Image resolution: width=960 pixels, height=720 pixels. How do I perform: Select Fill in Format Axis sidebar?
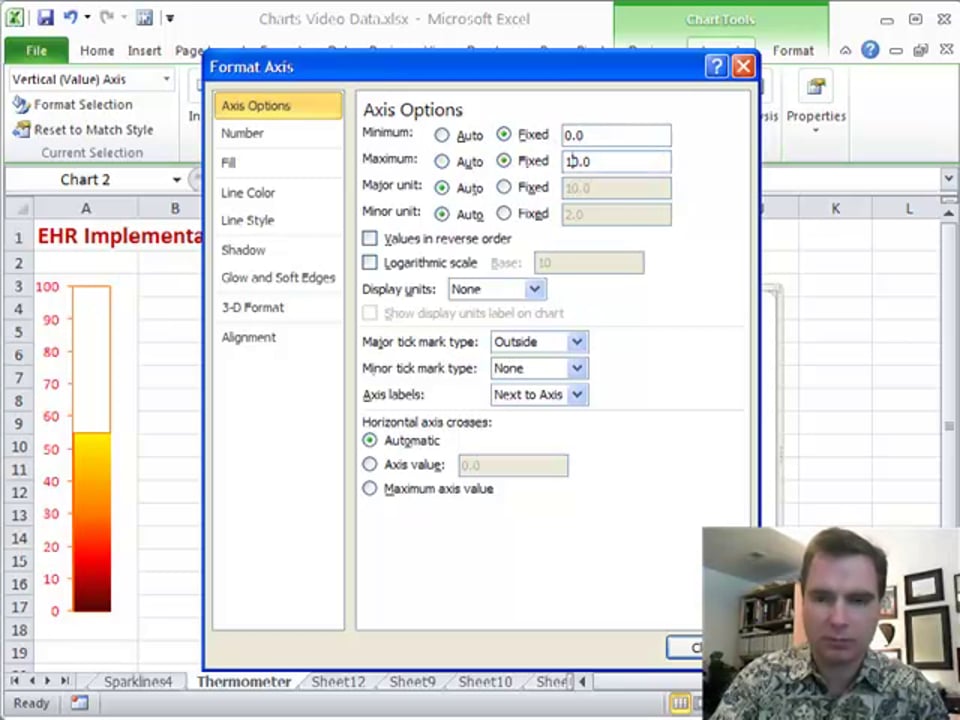(228, 163)
